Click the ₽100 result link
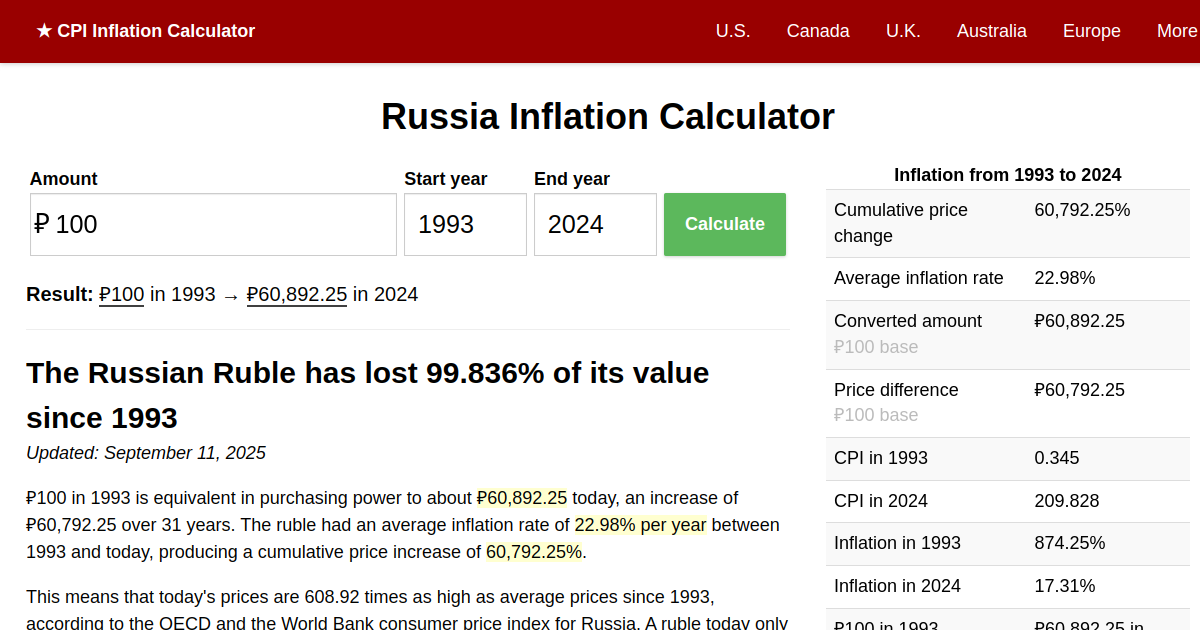 [x=121, y=294]
